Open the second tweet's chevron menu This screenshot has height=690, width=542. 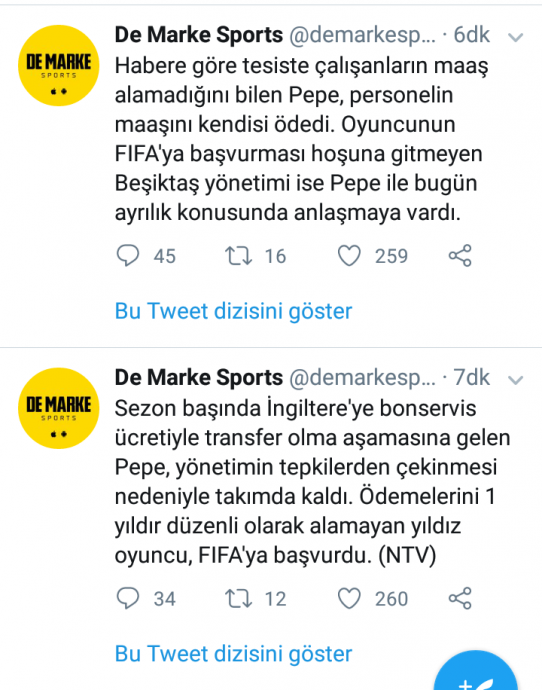pos(516,380)
